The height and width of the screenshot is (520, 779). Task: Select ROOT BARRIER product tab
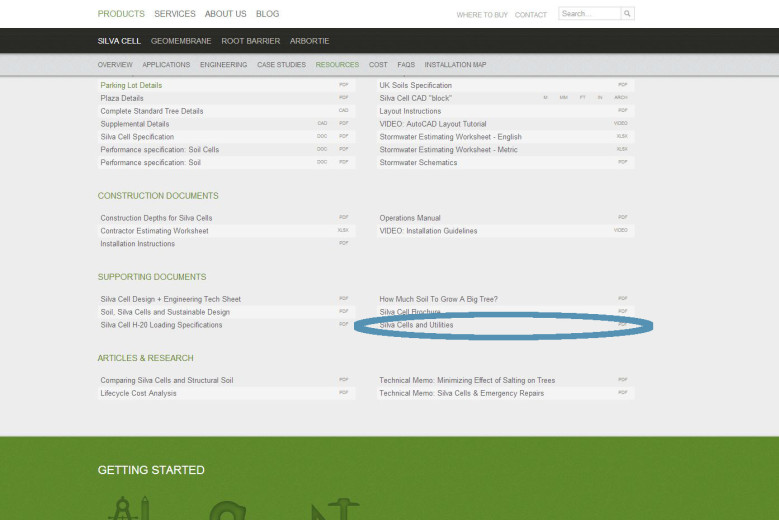(251, 41)
